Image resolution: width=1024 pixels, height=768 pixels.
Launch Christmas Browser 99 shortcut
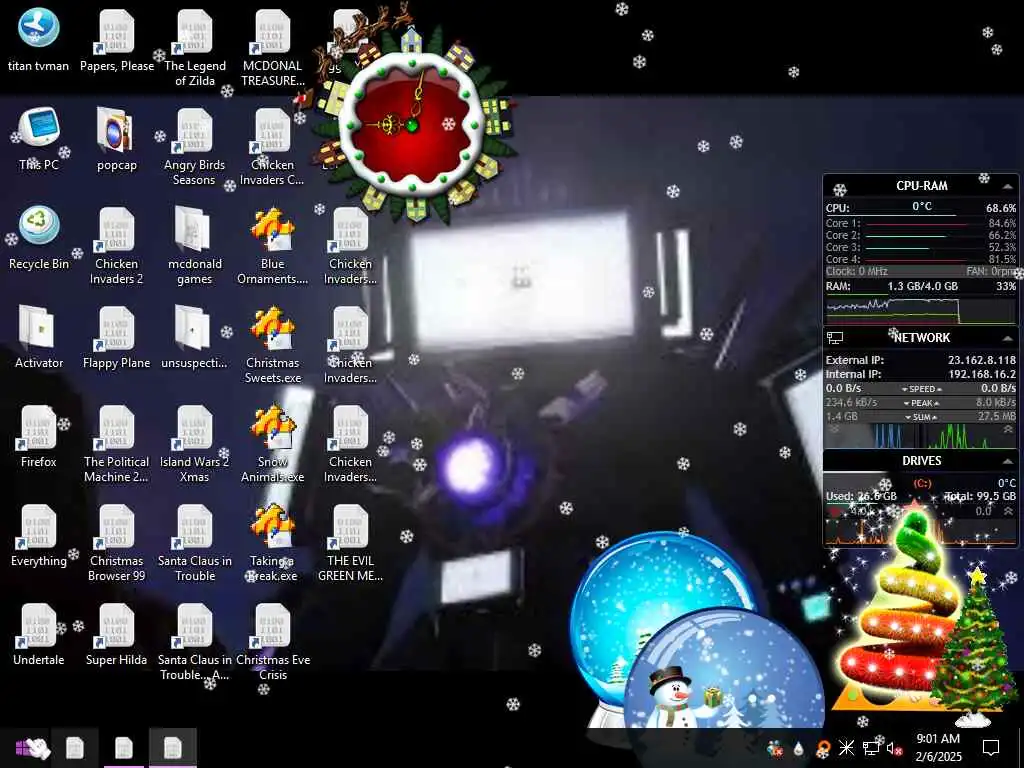pos(117,543)
